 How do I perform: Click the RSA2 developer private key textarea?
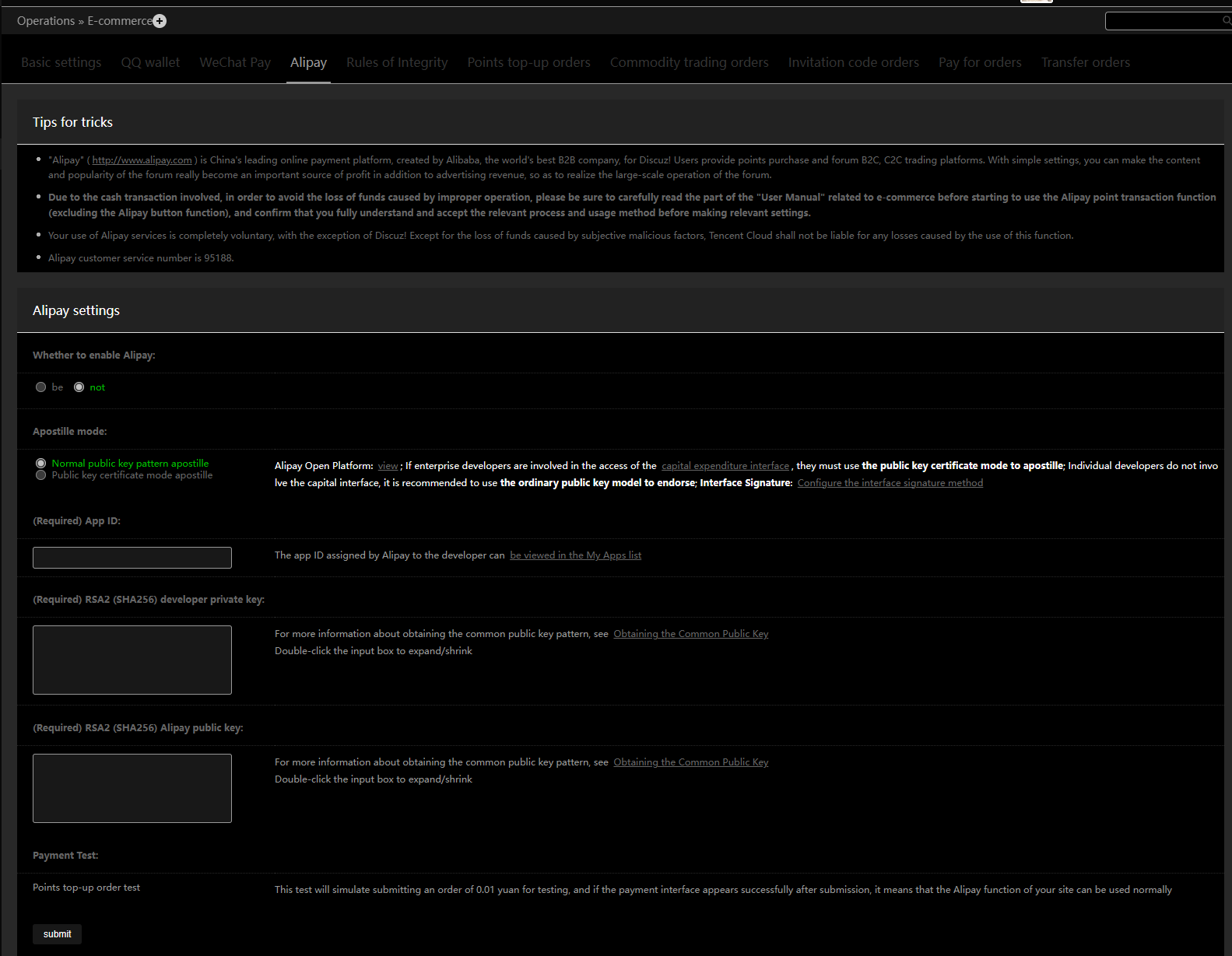pyautogui.click(x=132, y=660)
